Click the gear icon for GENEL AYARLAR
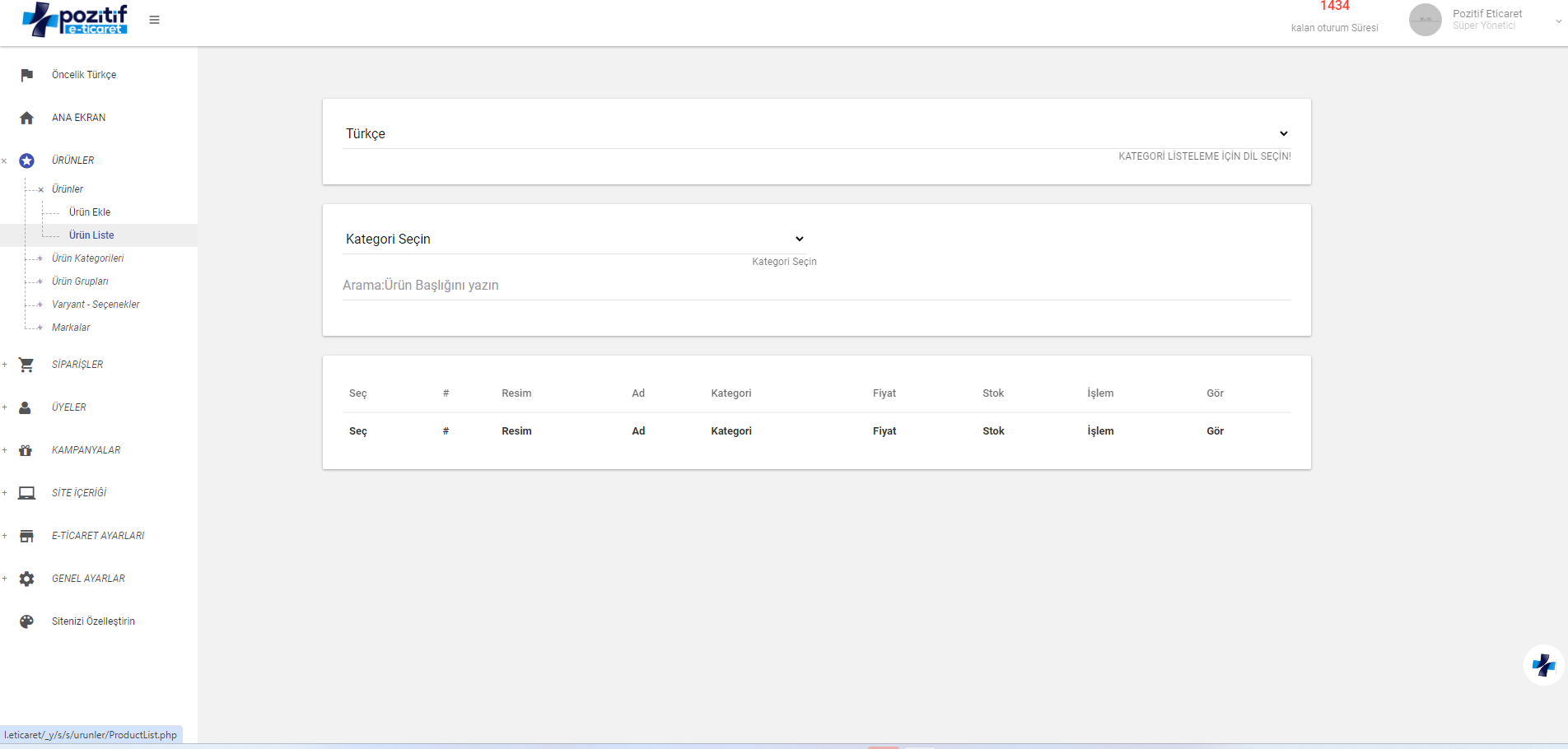Image resolution: width=1568 pixels, height=749 pixels. coord(26,579)
